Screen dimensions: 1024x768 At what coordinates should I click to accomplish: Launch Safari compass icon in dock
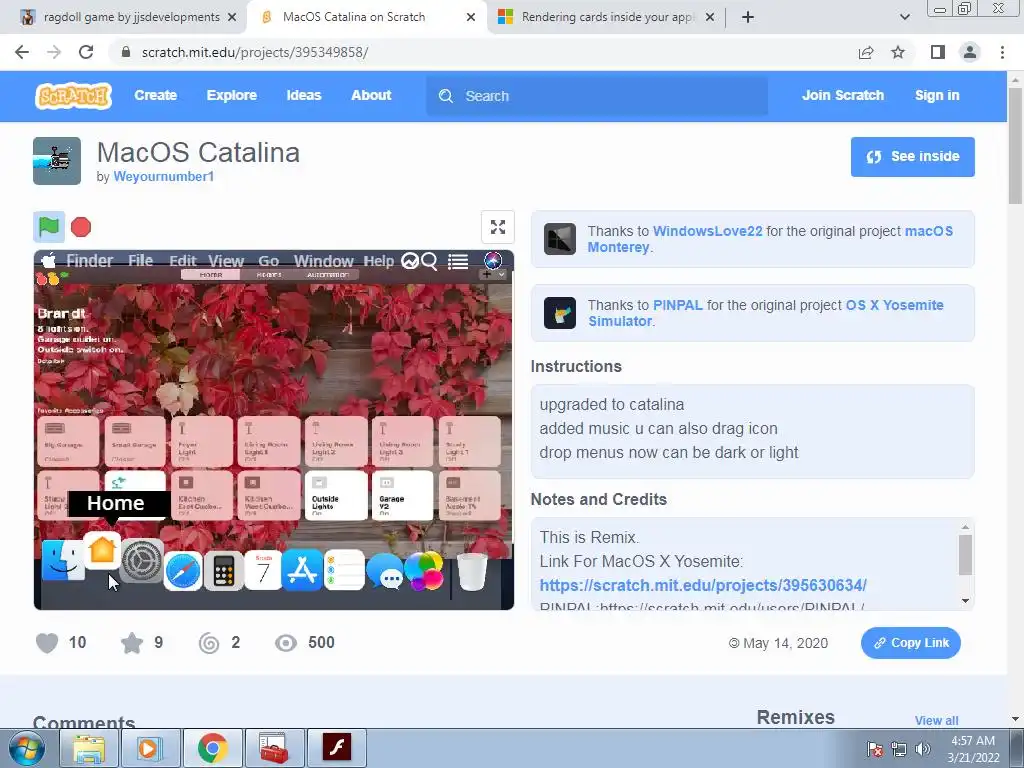click(183, 571)
